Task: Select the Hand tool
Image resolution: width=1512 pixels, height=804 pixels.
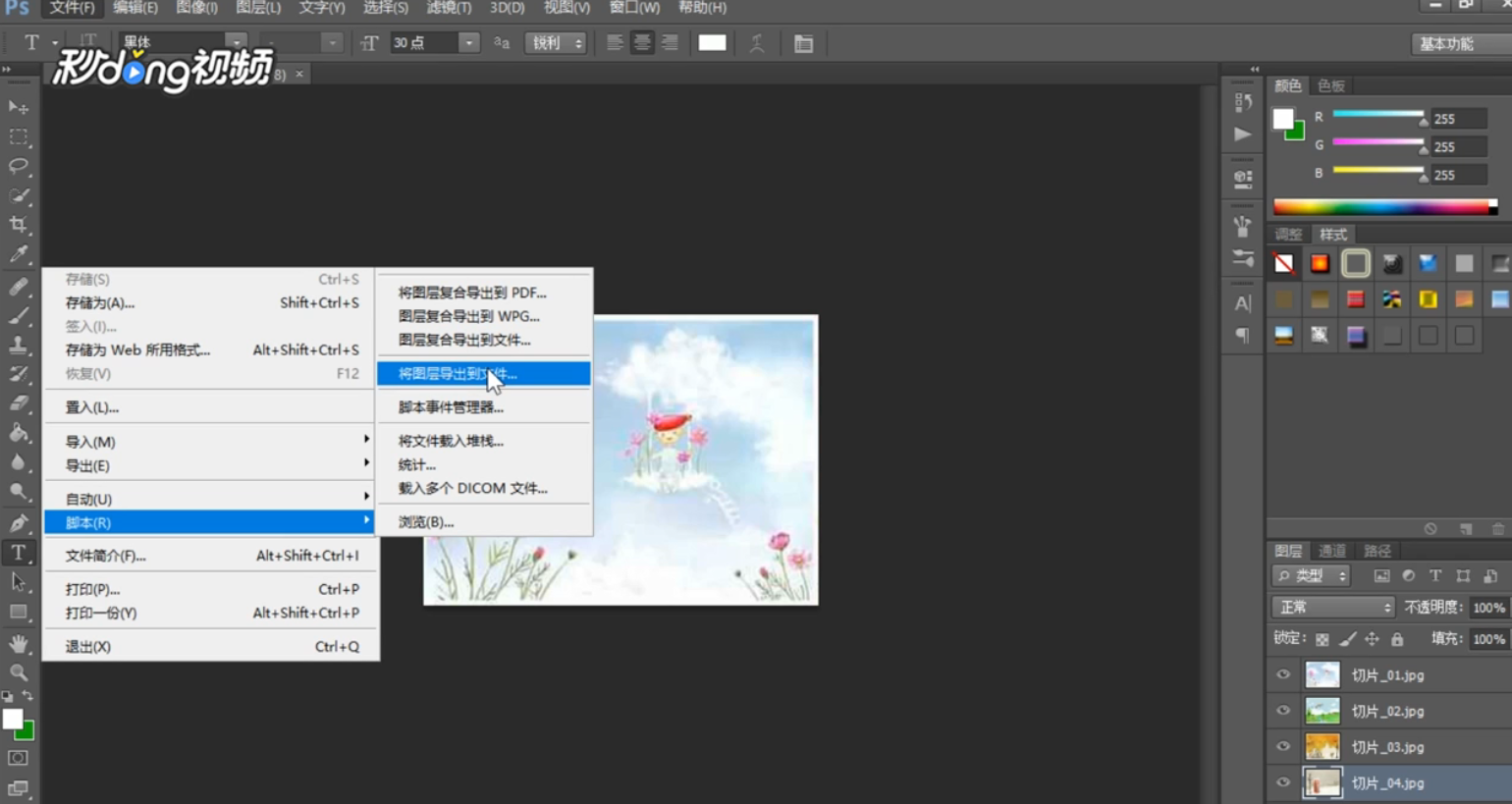Action: pos(18,644)
